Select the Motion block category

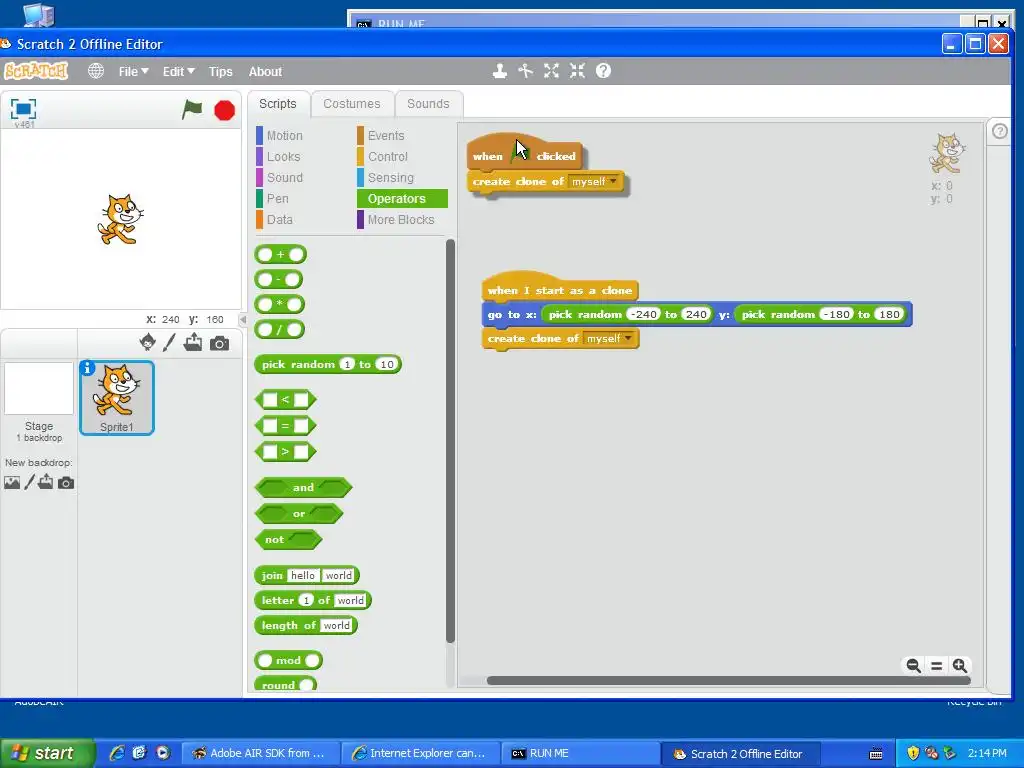[285, 135]
